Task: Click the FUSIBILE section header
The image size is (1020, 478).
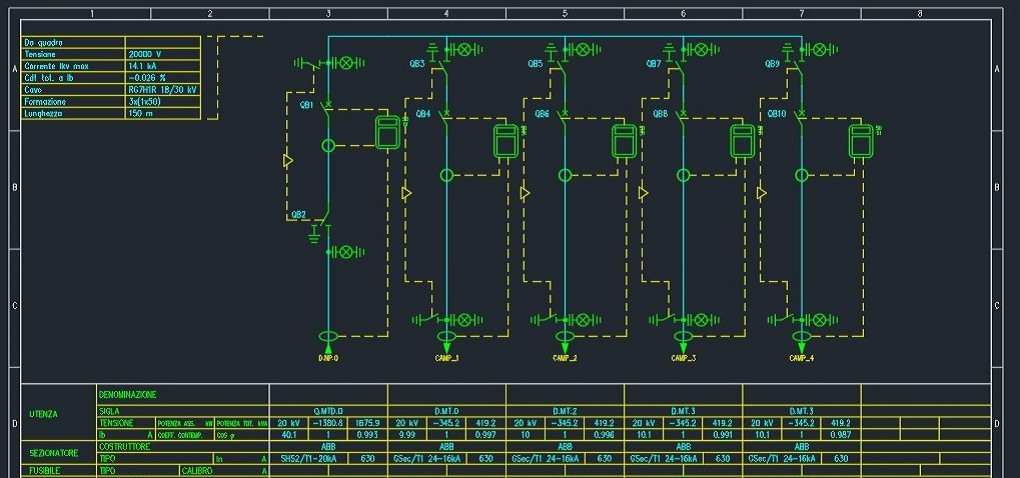Action: (45, 470)
